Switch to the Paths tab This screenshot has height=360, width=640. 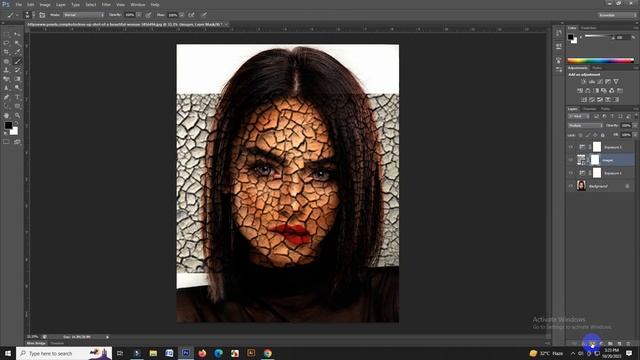point(605,109)
